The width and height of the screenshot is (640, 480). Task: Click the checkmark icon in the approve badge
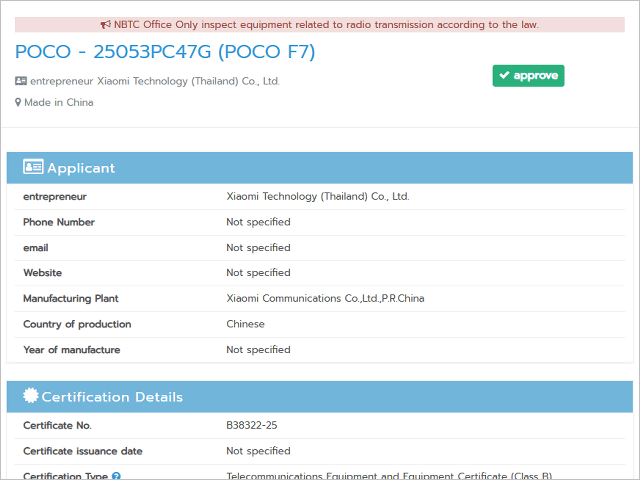504,75
